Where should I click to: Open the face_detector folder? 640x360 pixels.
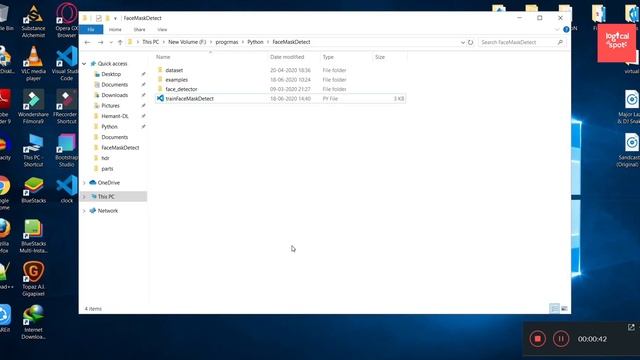[x=181, y=89]
